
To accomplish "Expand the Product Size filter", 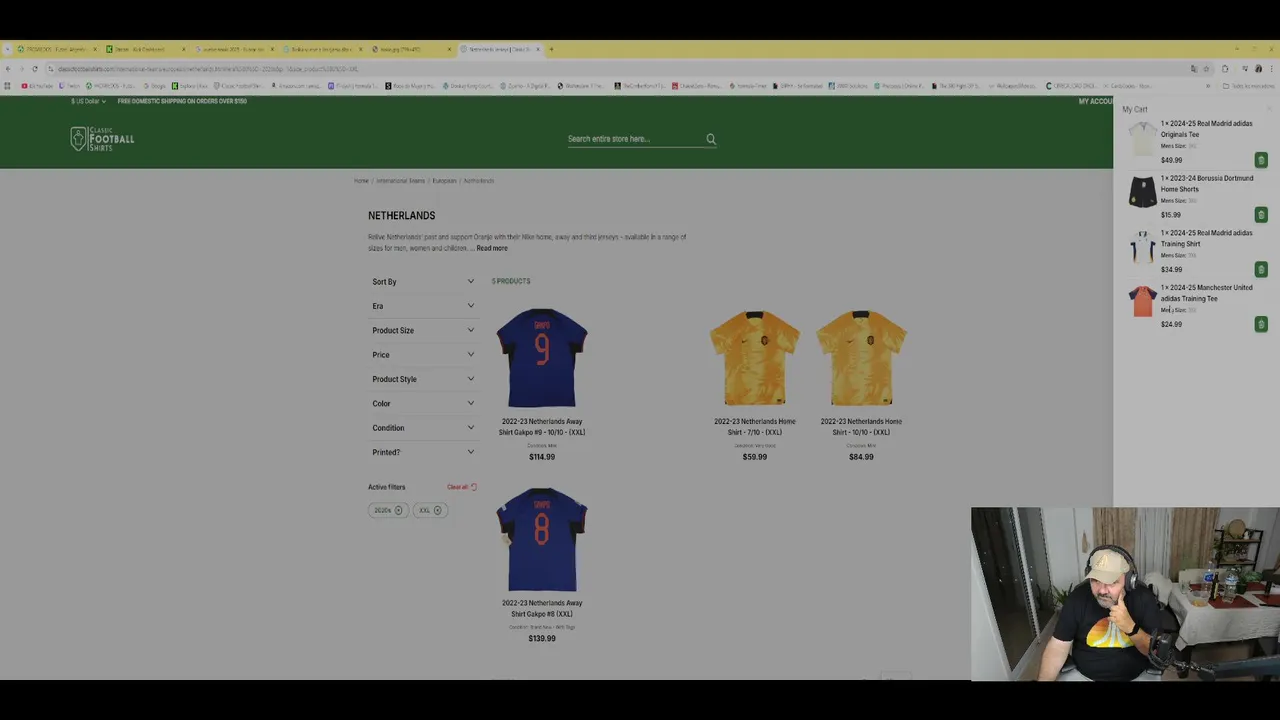I will click(423, 330).
